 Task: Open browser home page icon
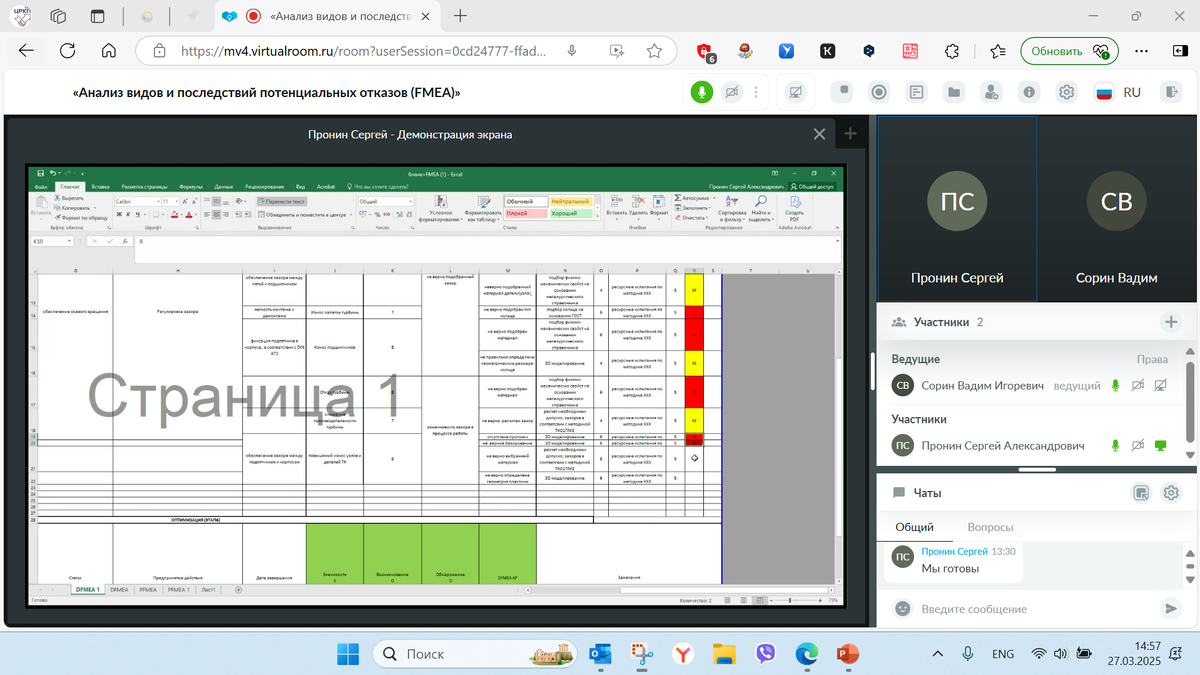click(109, 51)
